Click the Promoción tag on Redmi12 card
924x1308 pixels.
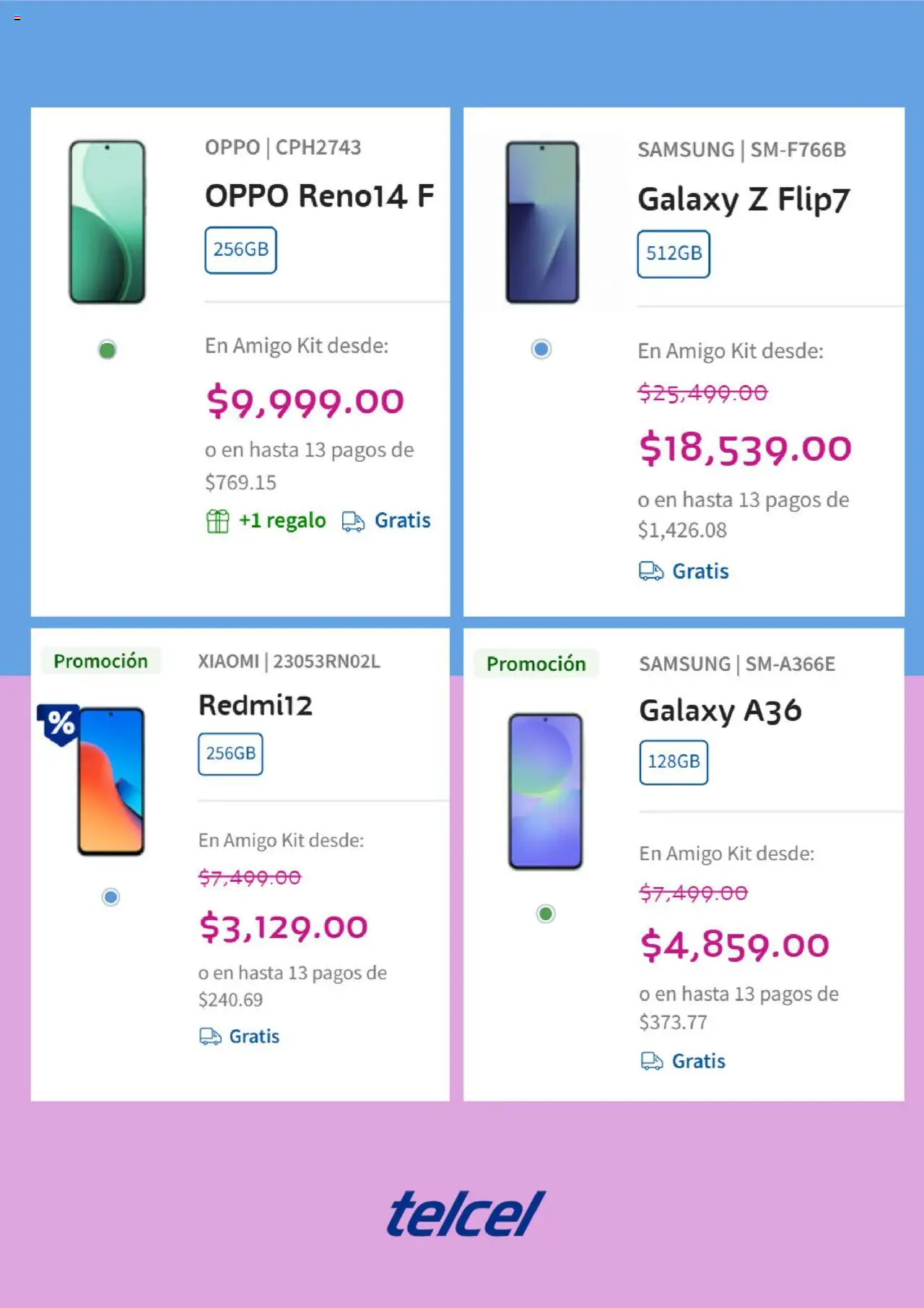coord(100,661)
